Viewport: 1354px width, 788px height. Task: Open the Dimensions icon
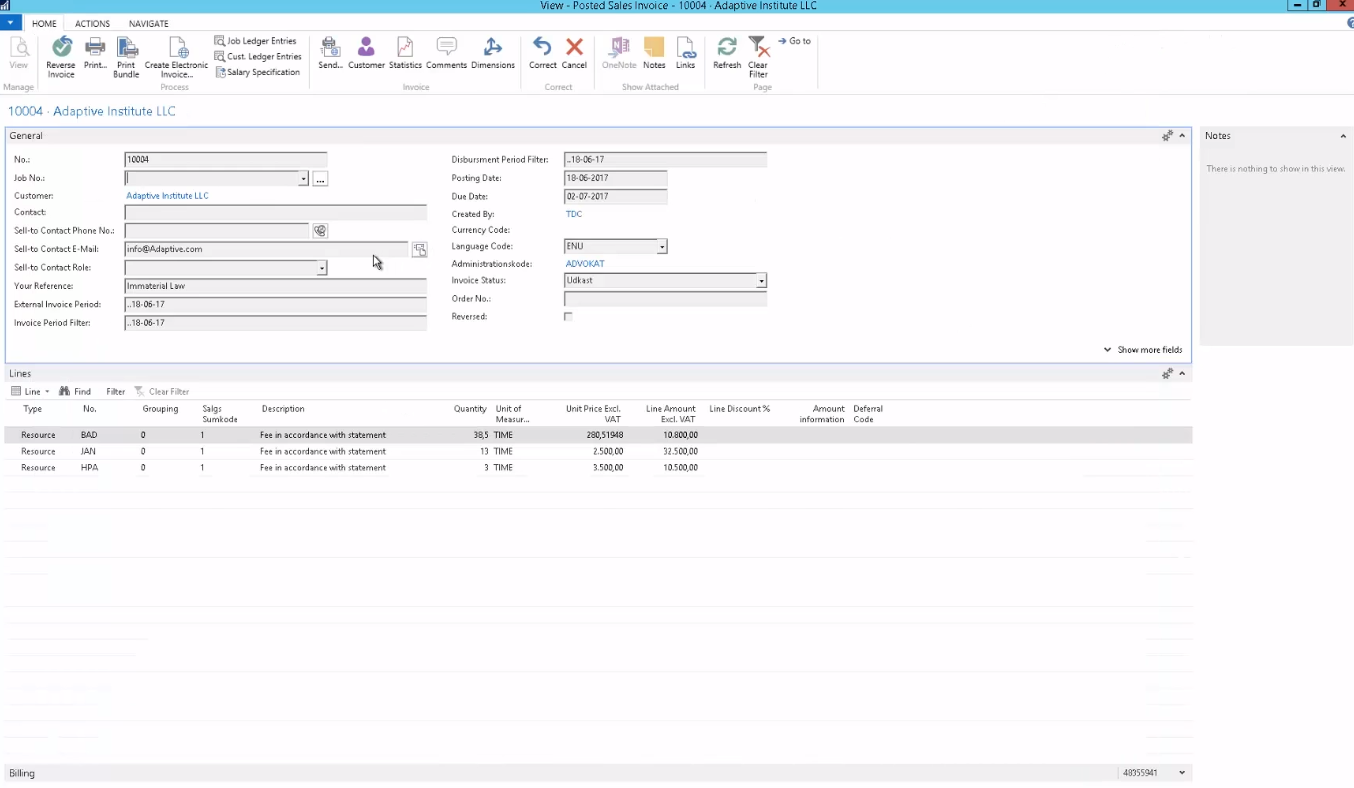tap(492, 49)
